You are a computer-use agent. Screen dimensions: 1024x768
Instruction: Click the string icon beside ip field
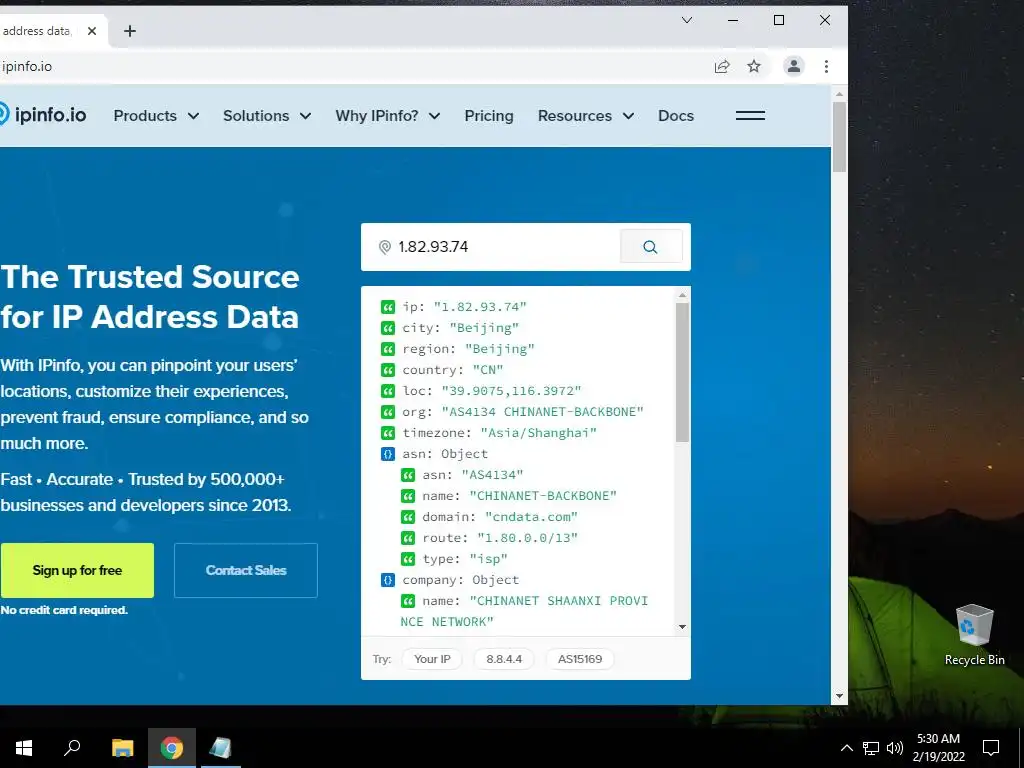point(388,307)
